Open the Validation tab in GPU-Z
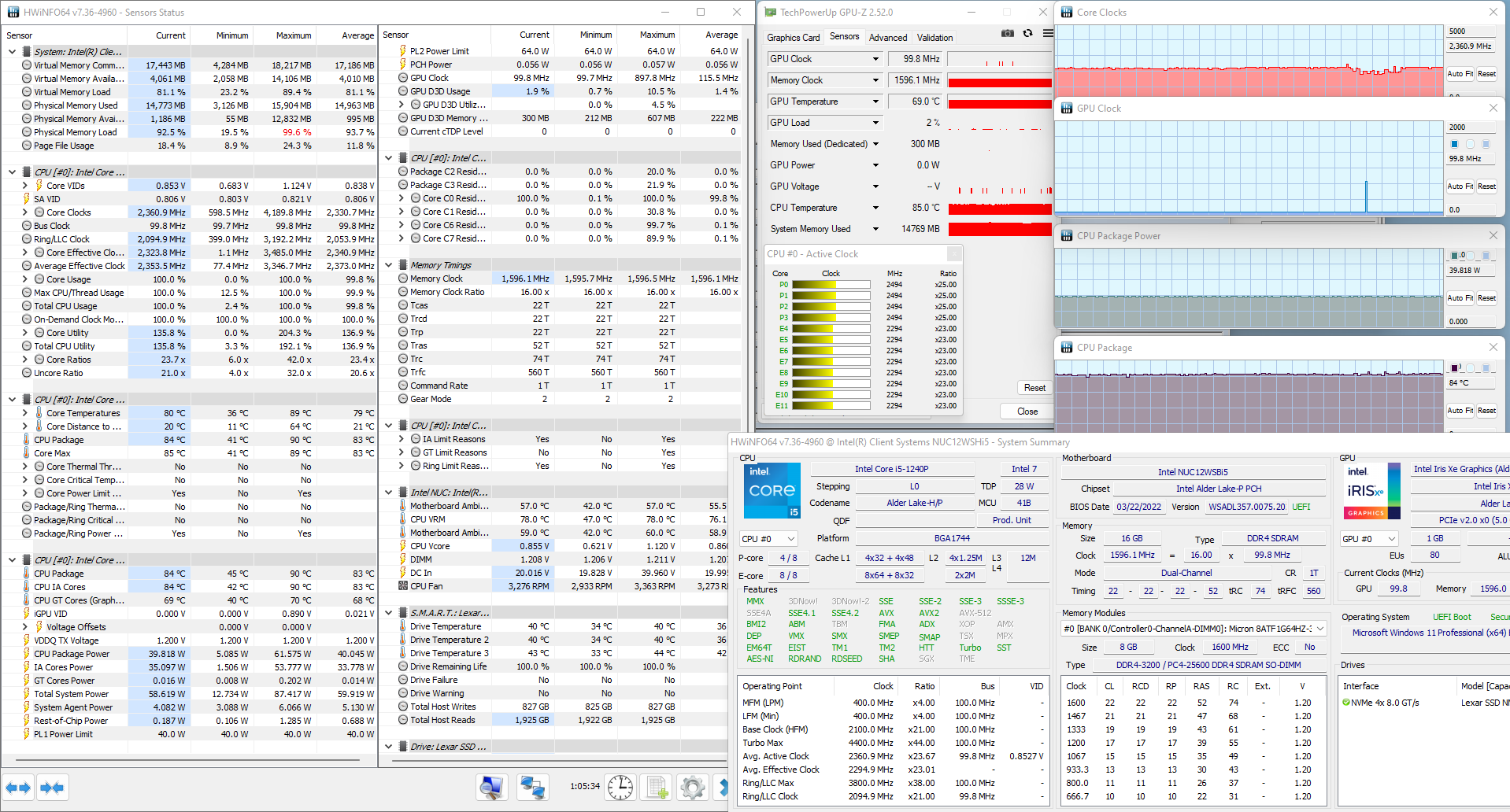This screenshot has width=1510, height=812. (x=934, y=38)
